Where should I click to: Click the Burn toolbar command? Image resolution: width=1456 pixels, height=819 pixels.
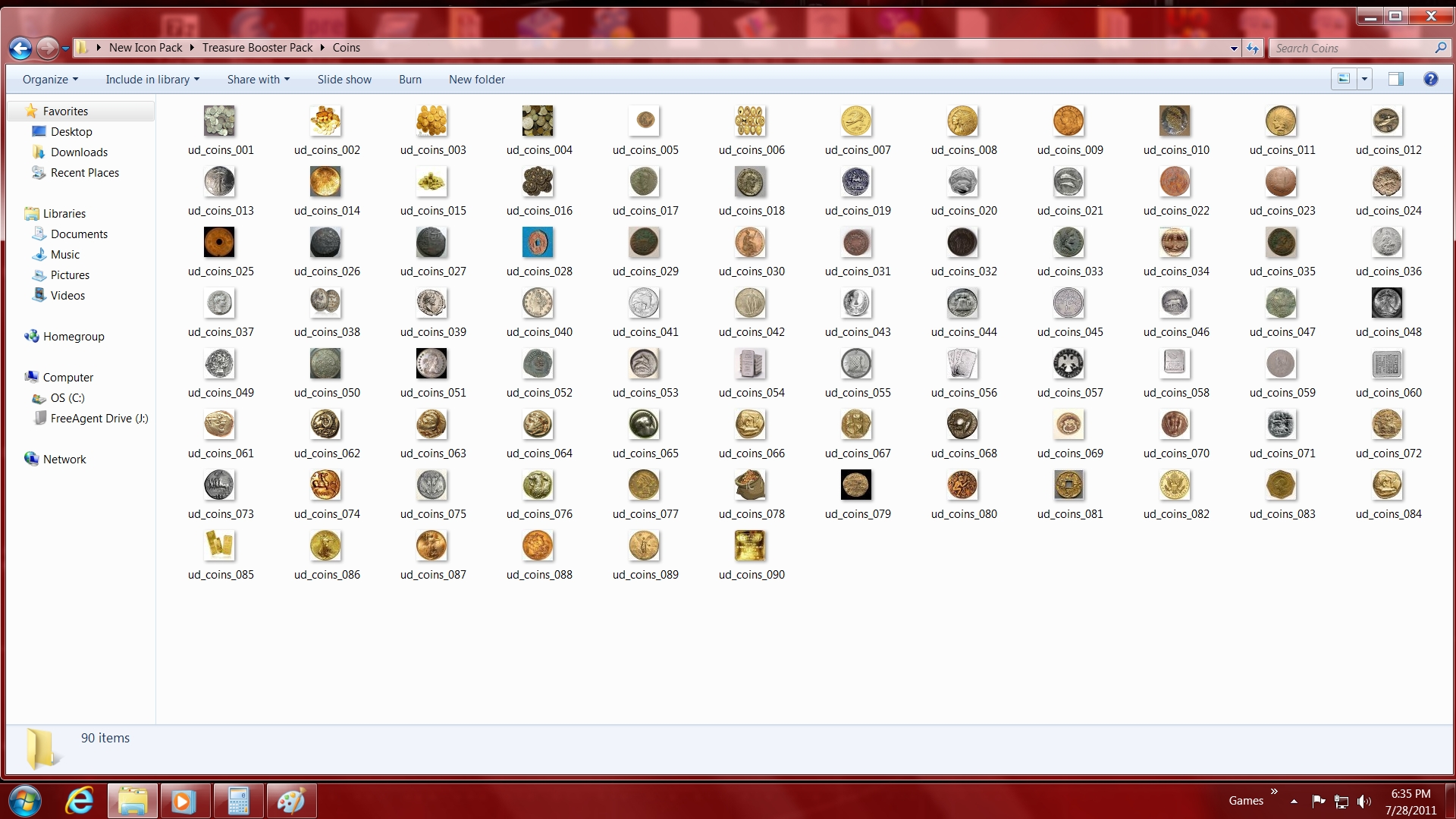coord(409,80)
